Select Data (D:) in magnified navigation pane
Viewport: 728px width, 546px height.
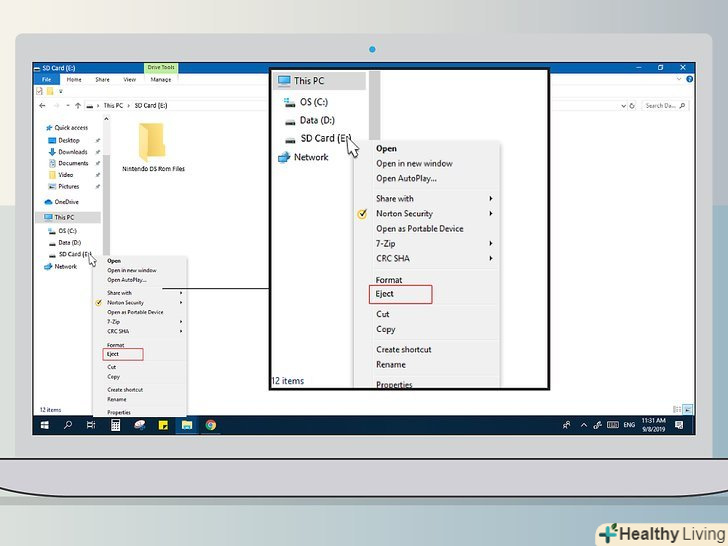coord(311,121)
